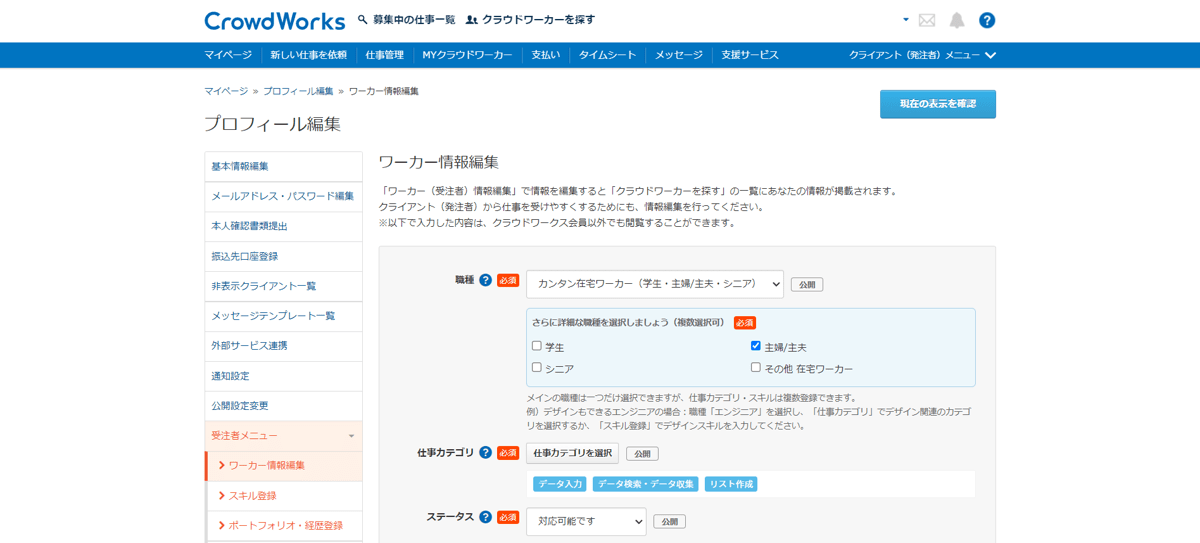Open クラウドワーカーを探す link

pos(531,20)
